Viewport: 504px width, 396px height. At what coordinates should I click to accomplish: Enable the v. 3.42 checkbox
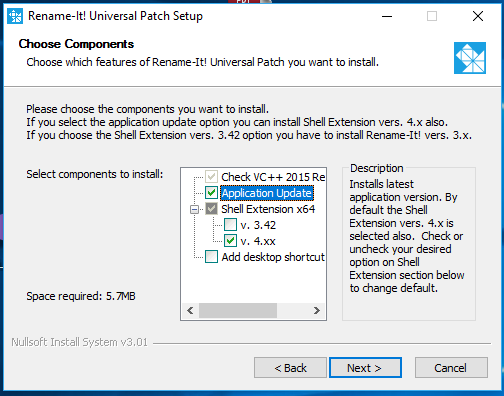(x=230, y=225)
